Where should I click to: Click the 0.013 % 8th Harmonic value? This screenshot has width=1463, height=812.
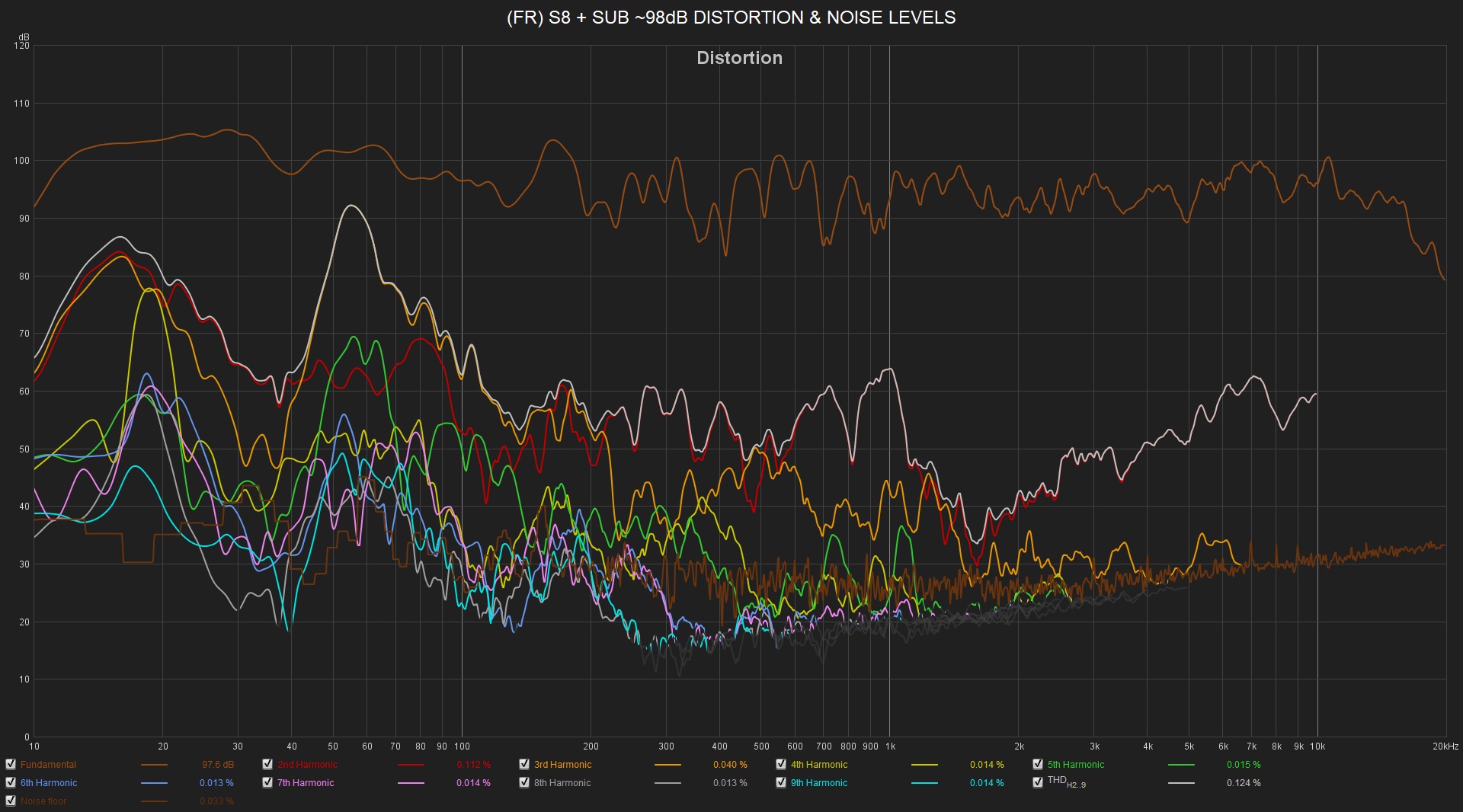[730, 783]
